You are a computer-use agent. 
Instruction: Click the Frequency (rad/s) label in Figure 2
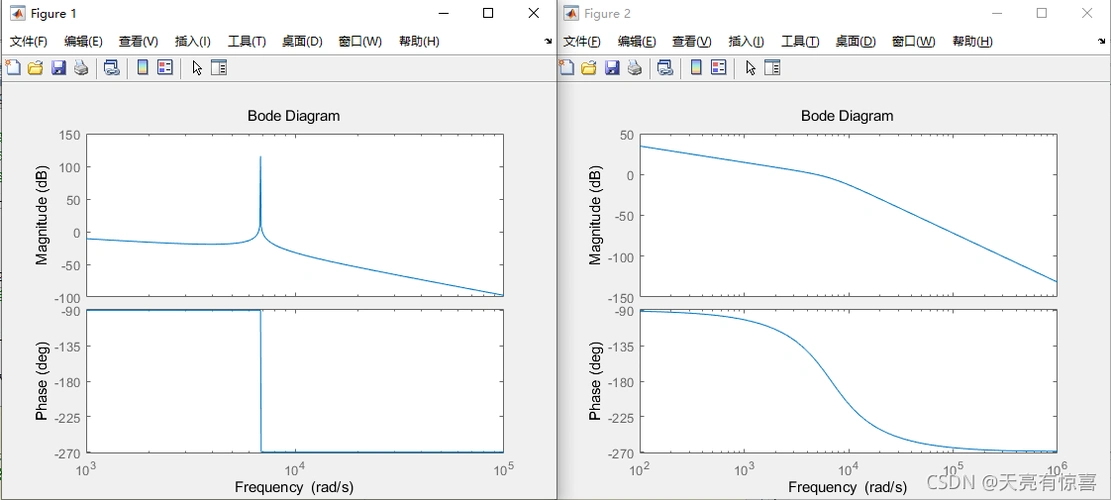tap(847, 487)
